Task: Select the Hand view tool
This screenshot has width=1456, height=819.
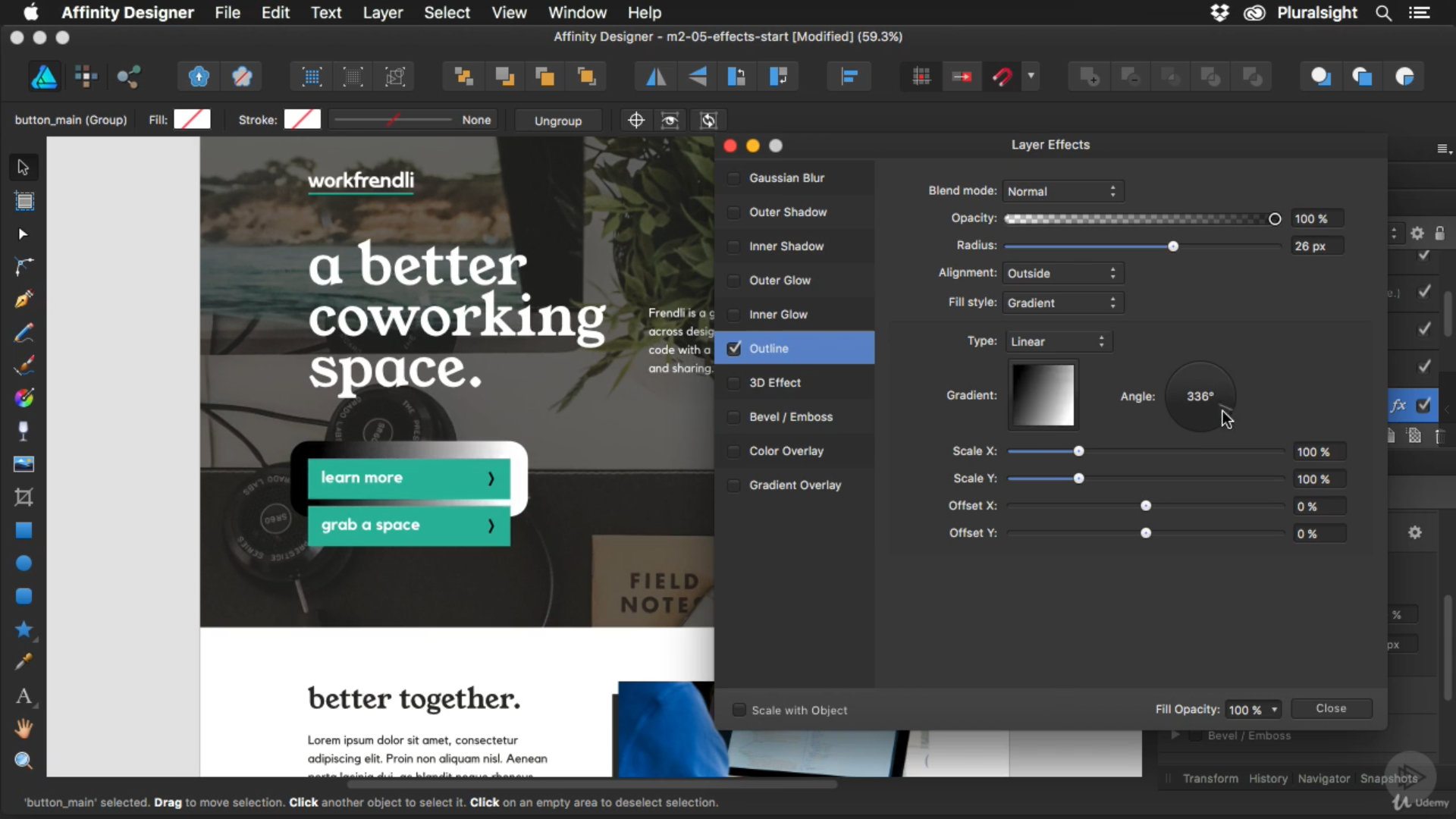Action: (x=24, y=729)
